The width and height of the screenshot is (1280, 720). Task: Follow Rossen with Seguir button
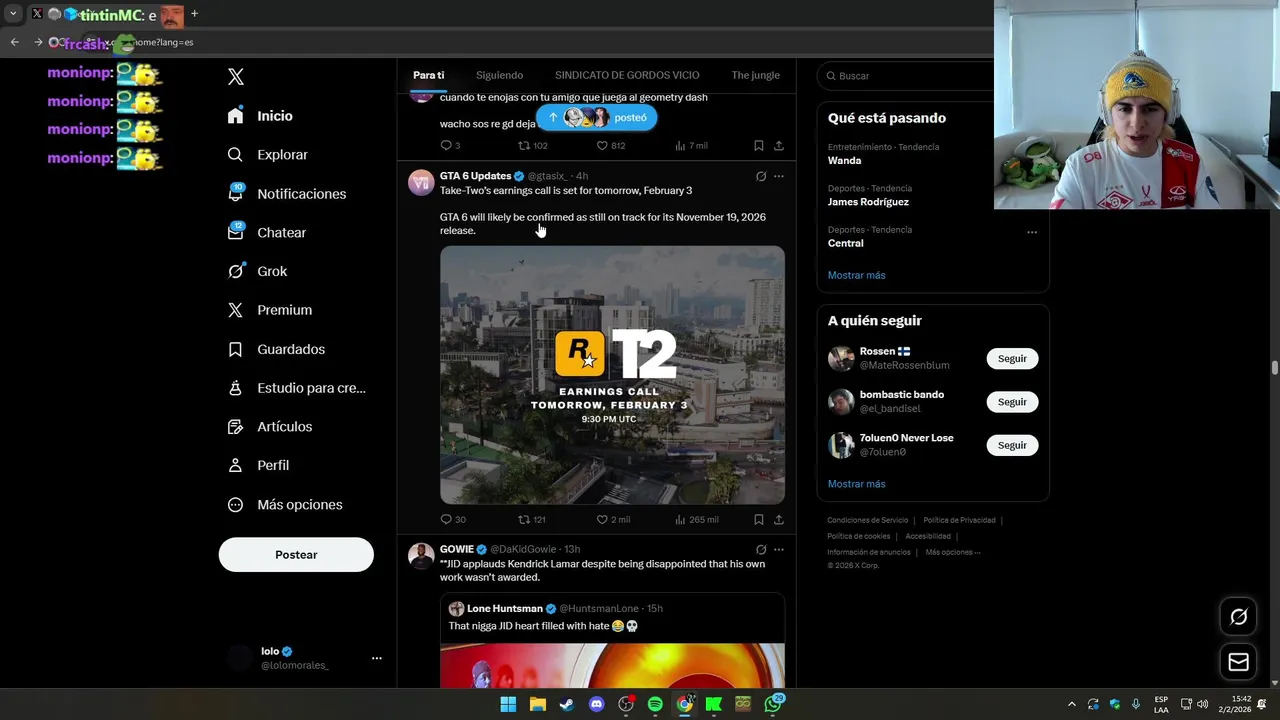click(x=1012, y=359)
